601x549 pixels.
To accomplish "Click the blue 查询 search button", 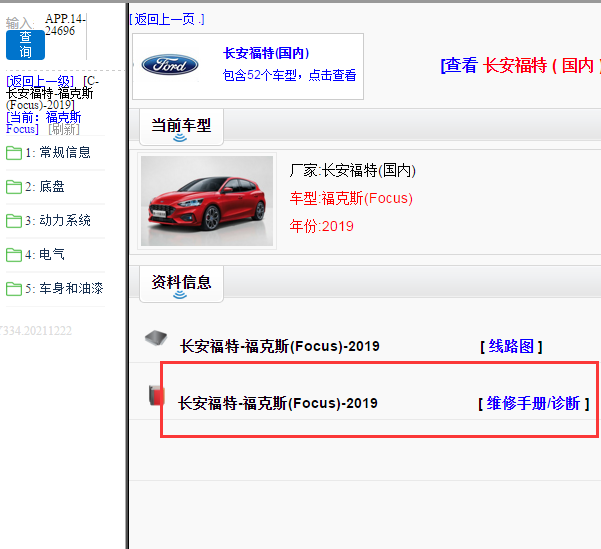I will (25, 45).
